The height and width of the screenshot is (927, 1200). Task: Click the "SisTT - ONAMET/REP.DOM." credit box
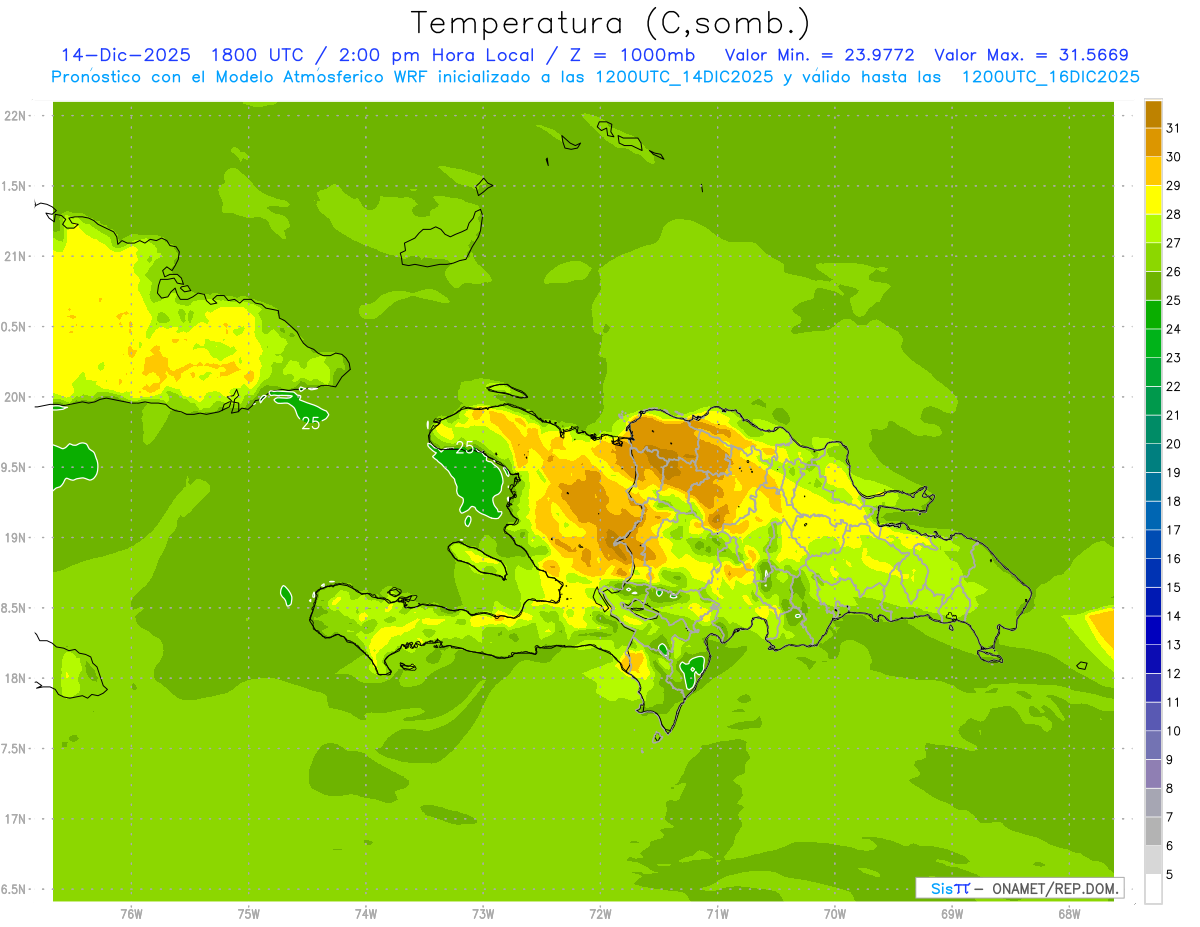pyautogui.click(x=1019, y=888)
